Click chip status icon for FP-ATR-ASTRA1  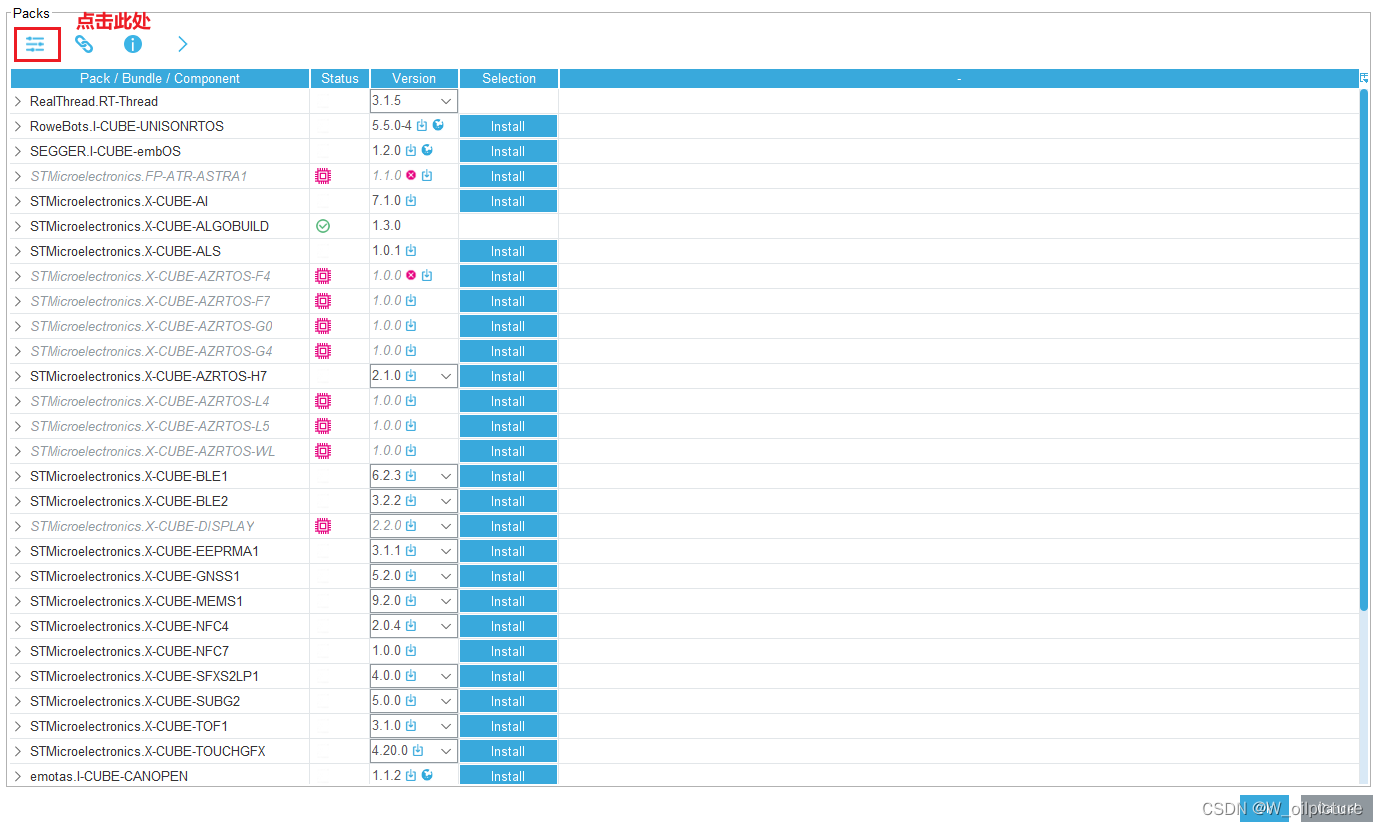tap(323, 176)
